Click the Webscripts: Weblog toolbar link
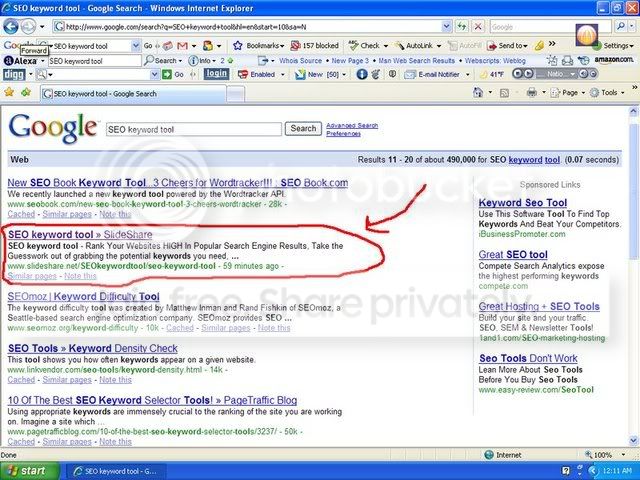This screenshot has height=480, width=640. click(495, 60)
